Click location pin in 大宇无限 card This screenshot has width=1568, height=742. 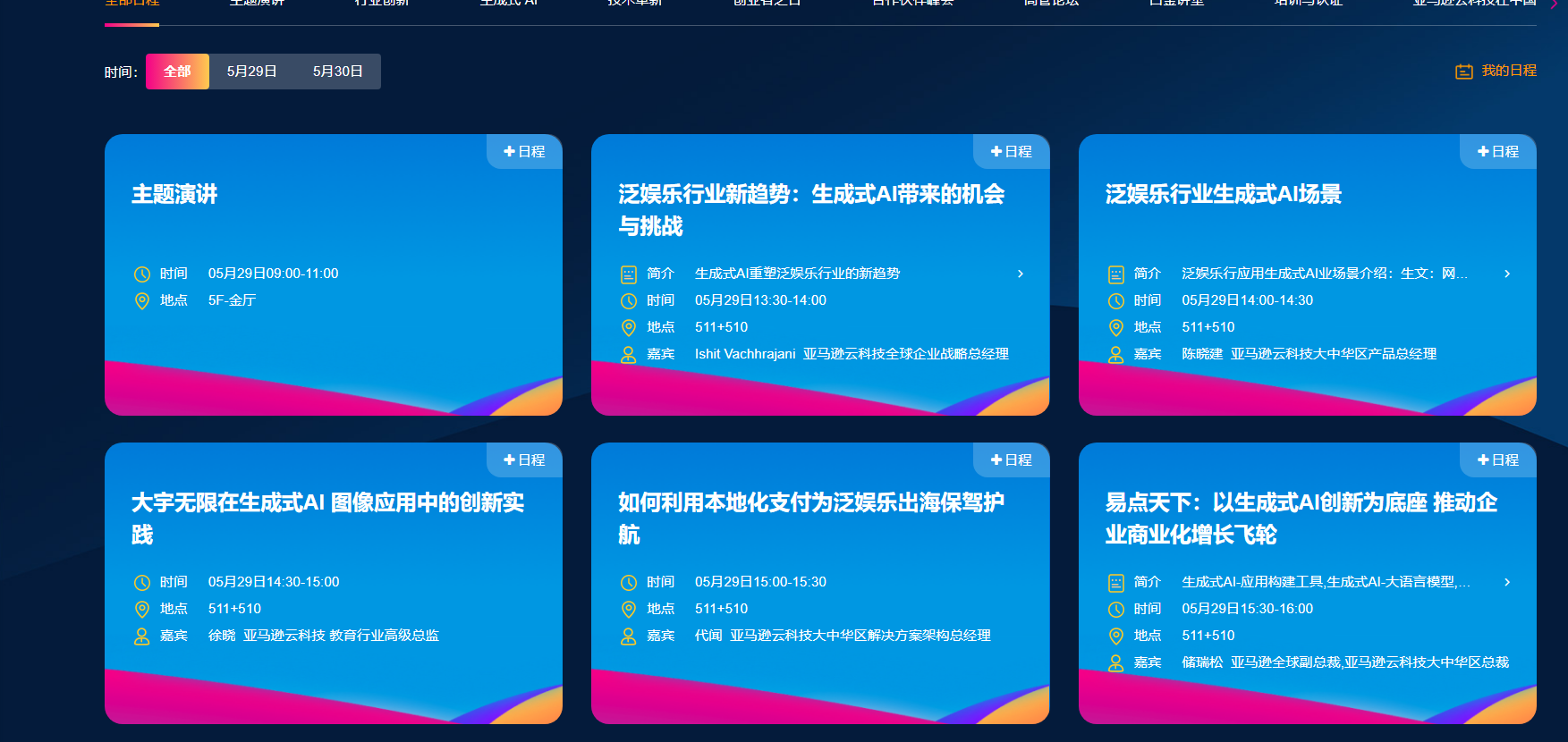tap(141, 610)
